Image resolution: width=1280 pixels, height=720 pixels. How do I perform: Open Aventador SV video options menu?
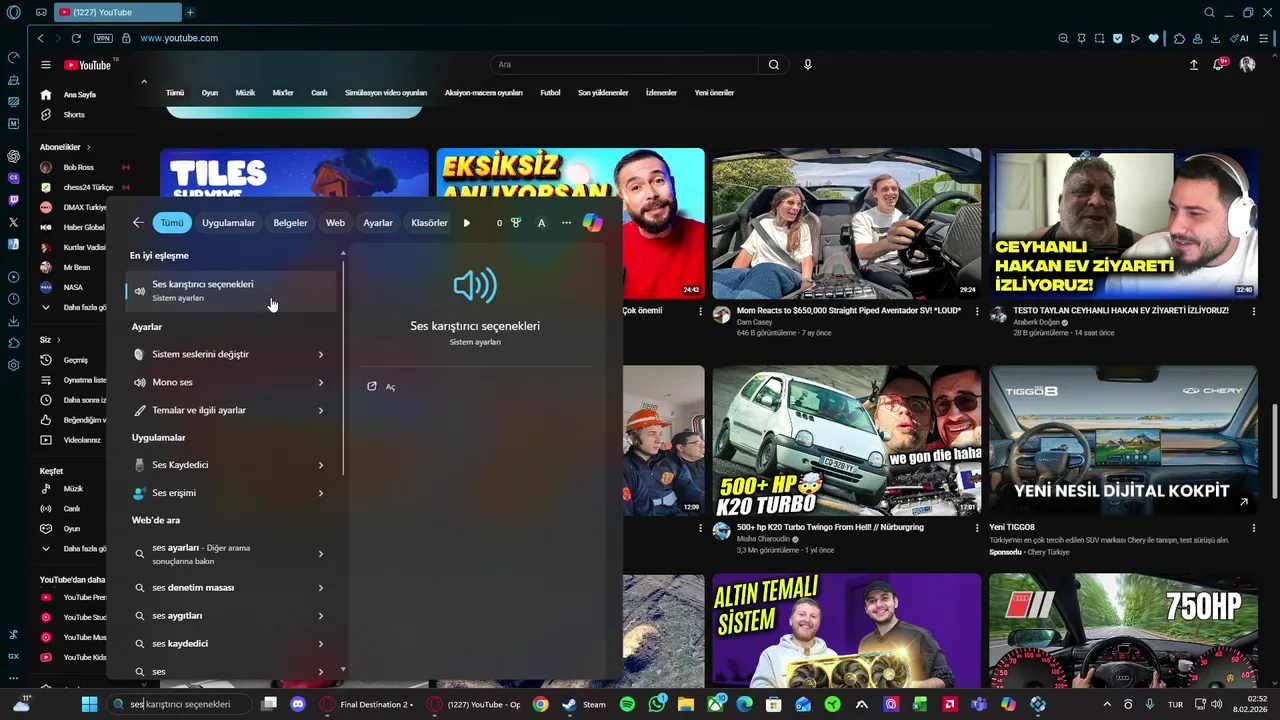(977, 311)
